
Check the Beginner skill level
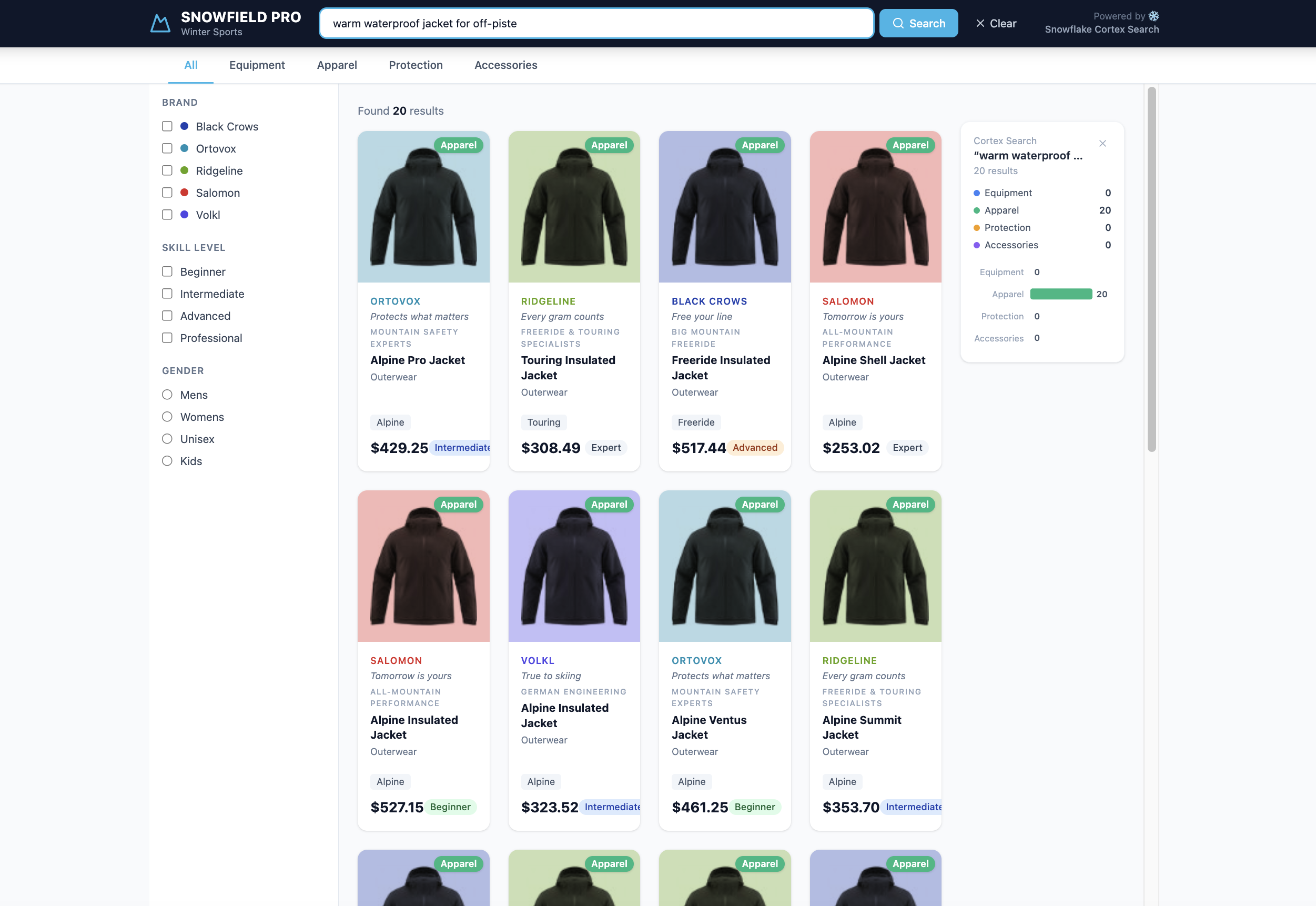point(167,271)
